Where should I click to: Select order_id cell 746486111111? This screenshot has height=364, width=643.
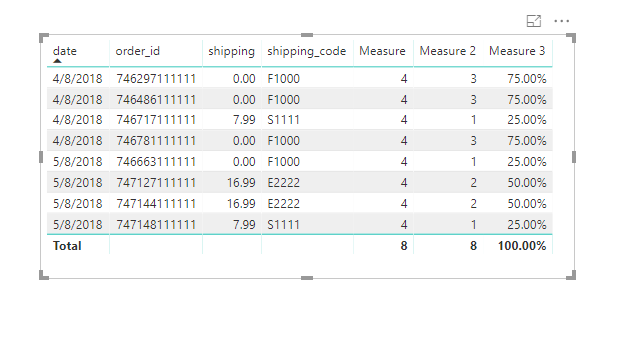pos(156,99)
